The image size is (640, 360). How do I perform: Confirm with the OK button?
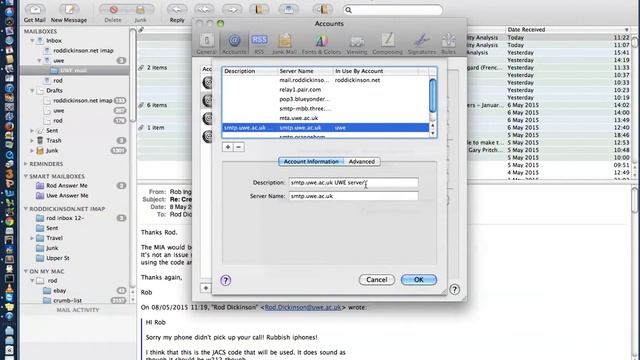419,280
